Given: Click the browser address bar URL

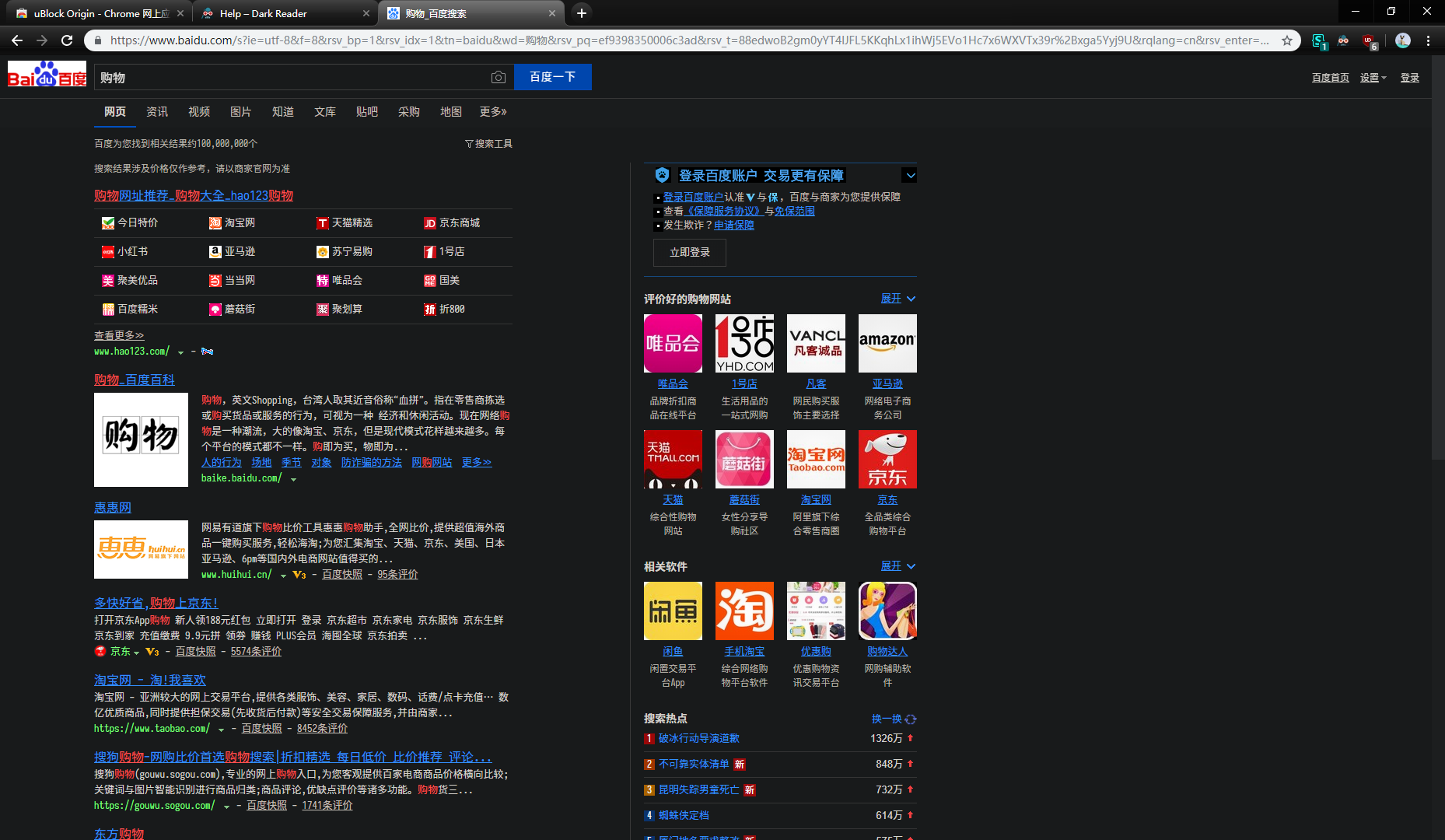Looking at the screenshot, I should [689, 40].
